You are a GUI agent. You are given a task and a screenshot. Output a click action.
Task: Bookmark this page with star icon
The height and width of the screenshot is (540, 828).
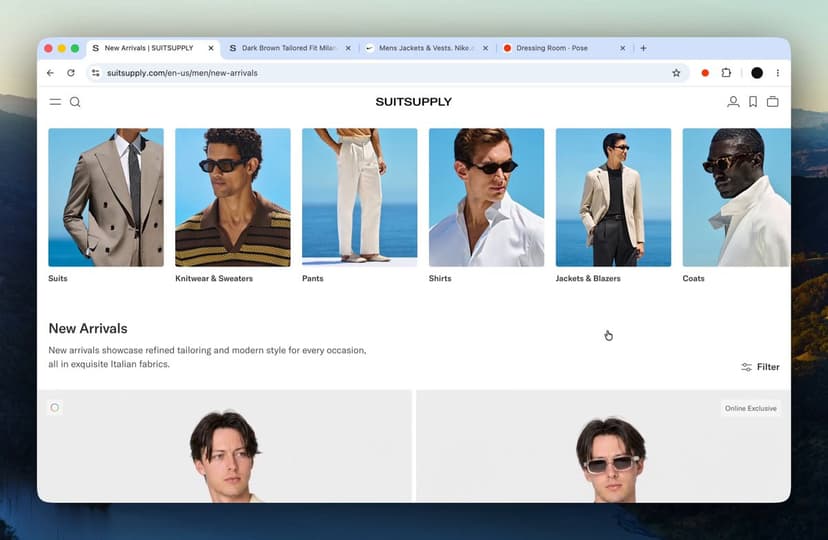coord(676,73)
